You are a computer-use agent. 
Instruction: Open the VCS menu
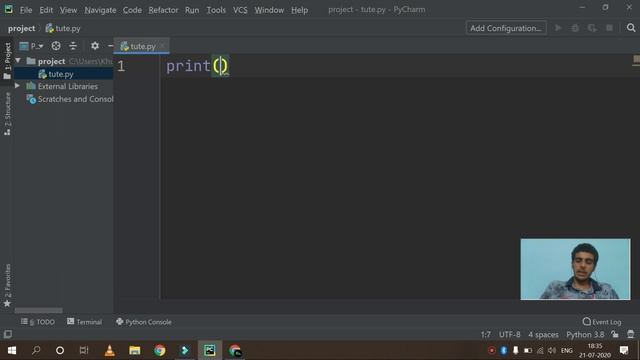240,10
